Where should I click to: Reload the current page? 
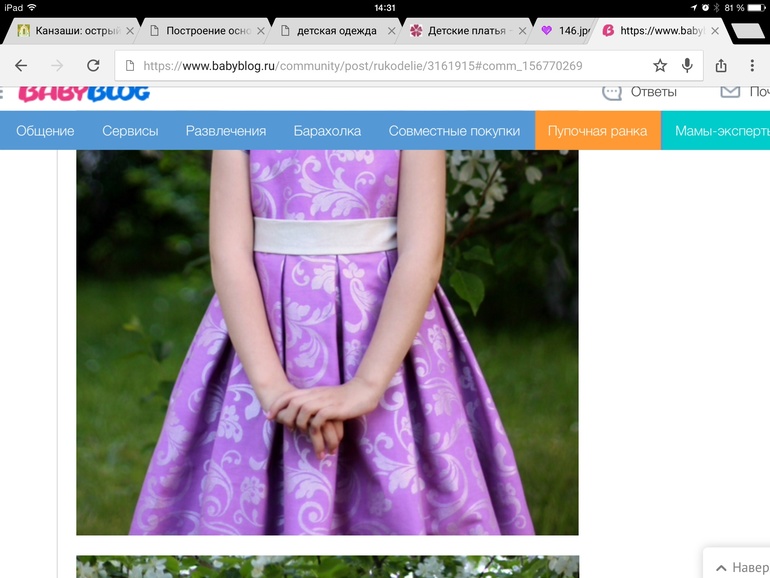pyautogui.click(x=93, y=66)
